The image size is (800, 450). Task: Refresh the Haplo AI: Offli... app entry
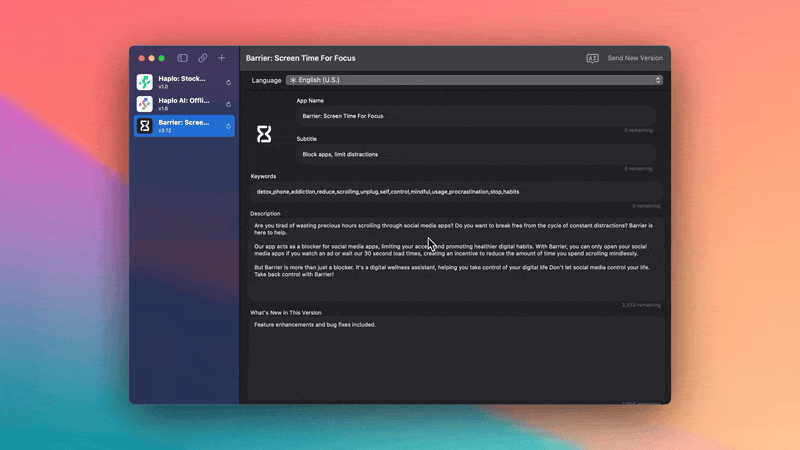[x=229, y=104]
